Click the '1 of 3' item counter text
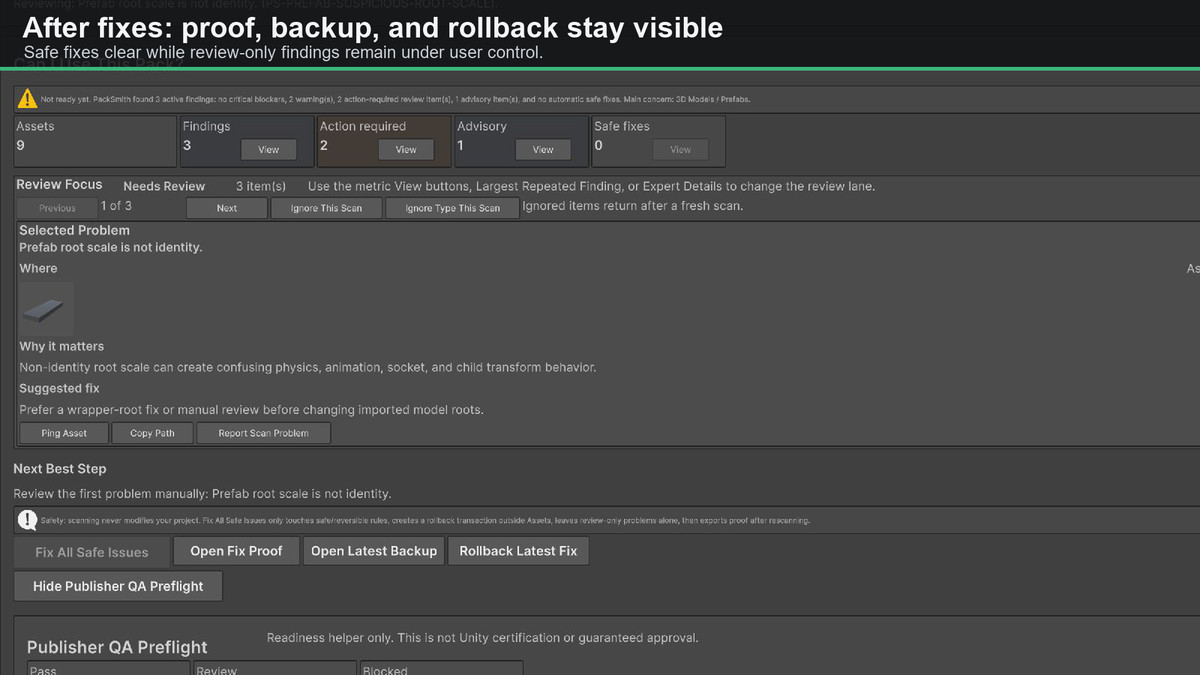Viewport: 1200px width, 675px height. tap(116, 206)
